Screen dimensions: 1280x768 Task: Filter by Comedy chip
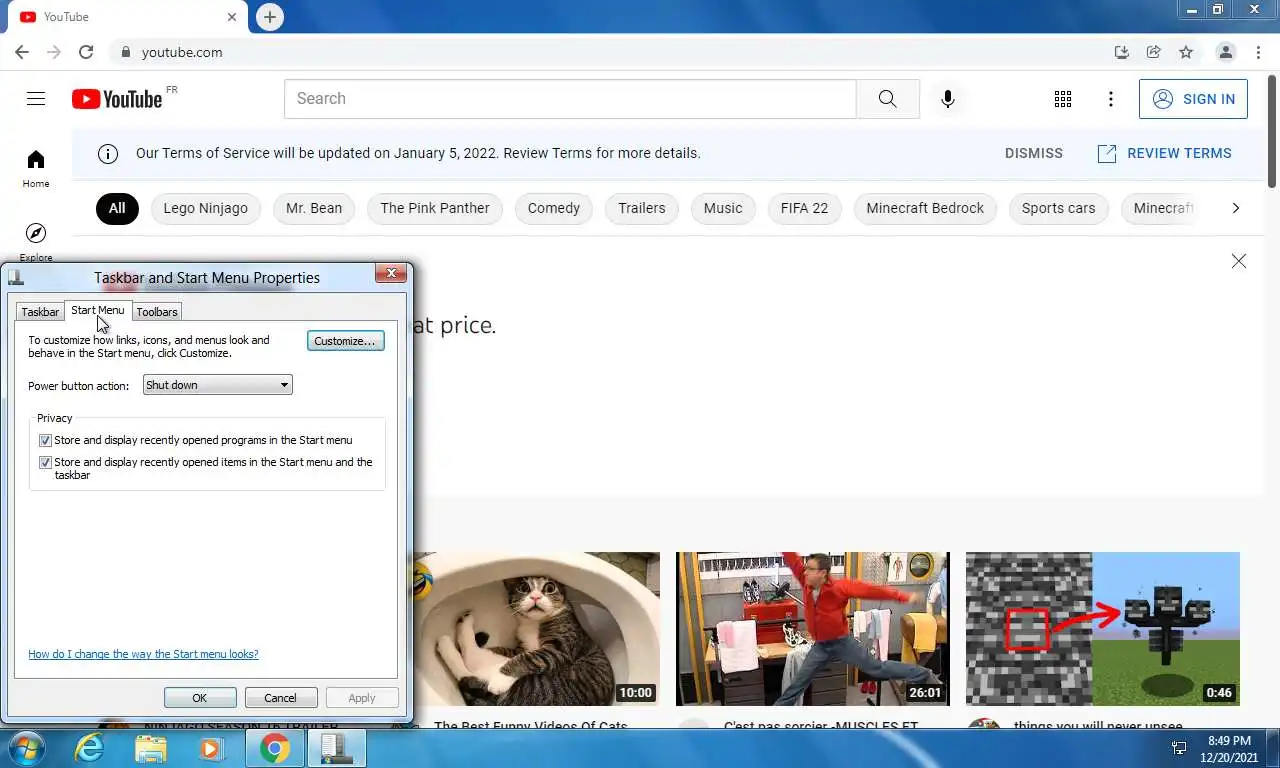coord(554,208)
